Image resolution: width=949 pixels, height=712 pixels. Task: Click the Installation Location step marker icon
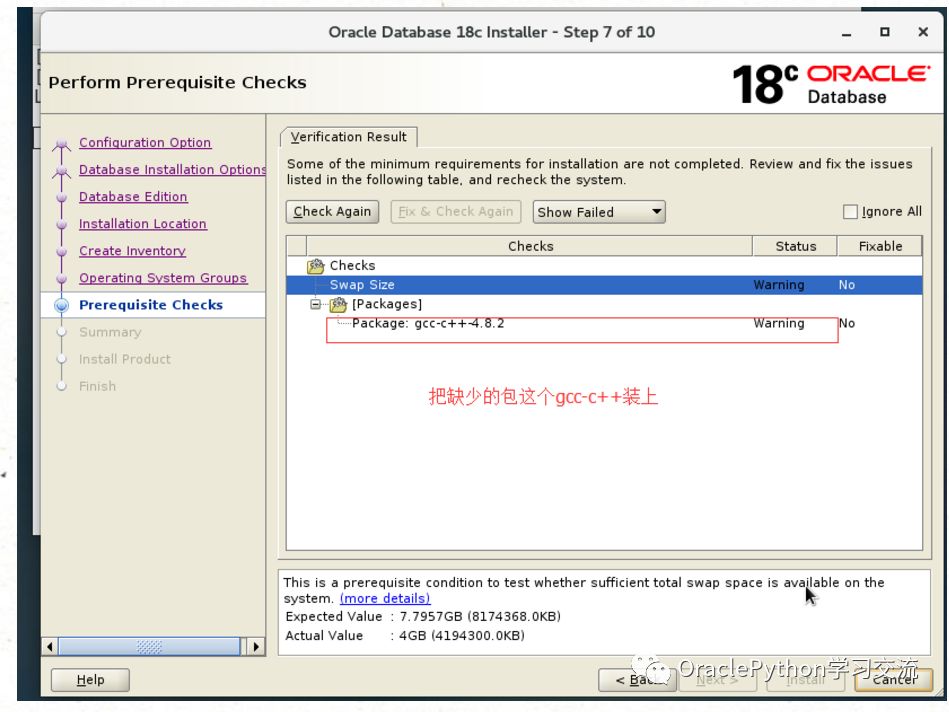61,224
